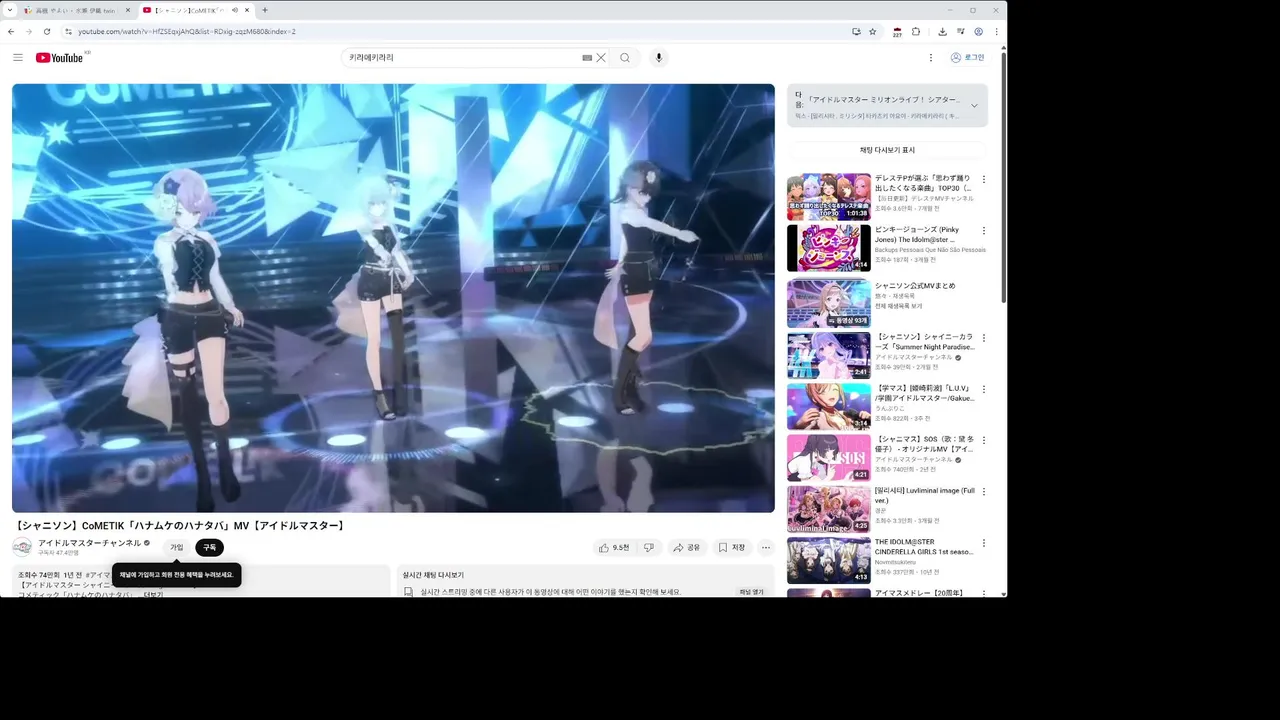Open 【学マス】L.U.V video thumbnail
The width and height of the screenshot is (1280, 720).
point(829,407)
